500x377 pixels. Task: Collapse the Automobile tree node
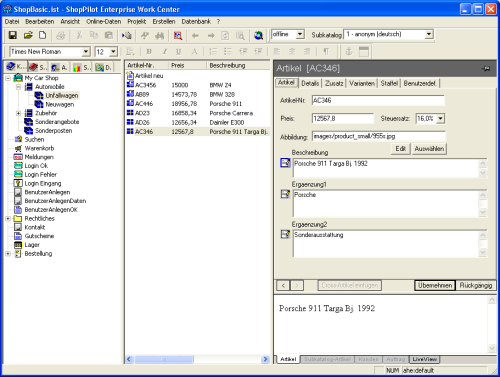pos(19,87)
